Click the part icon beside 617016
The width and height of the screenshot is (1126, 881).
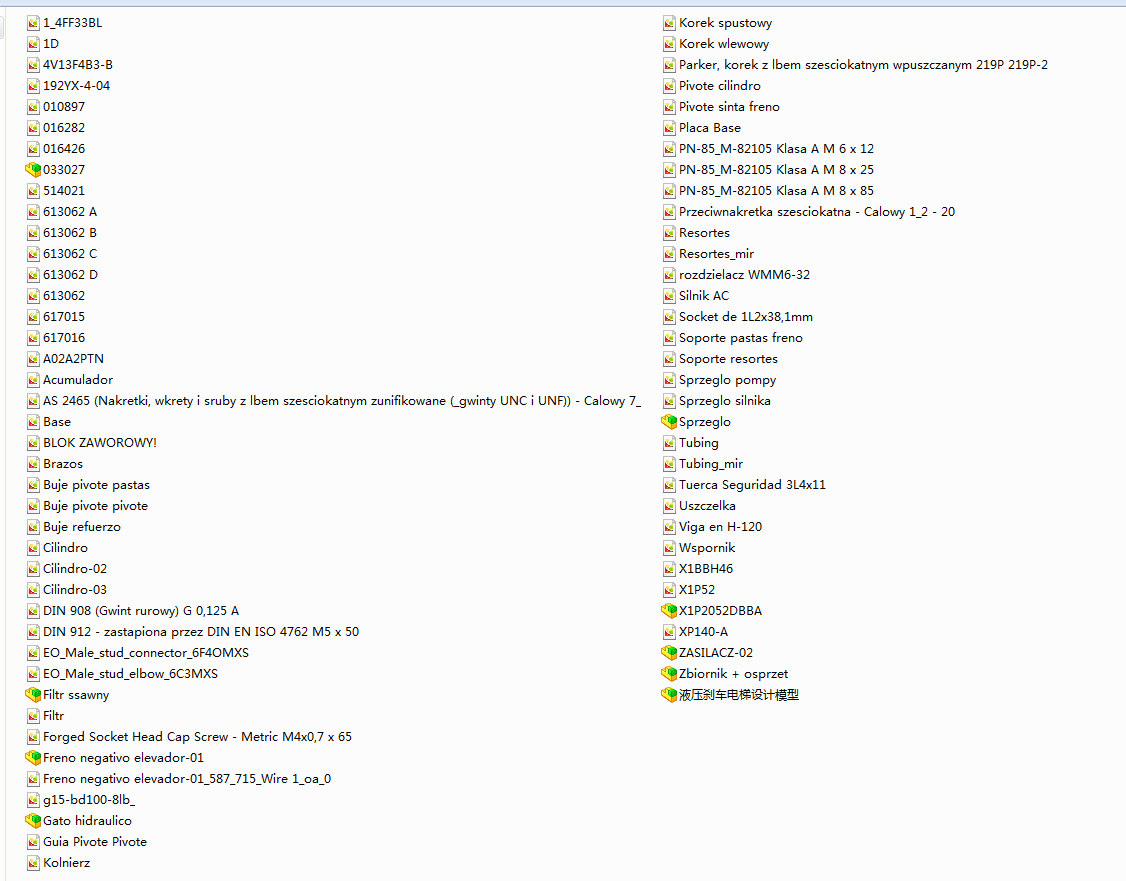[x=33, y=338]
